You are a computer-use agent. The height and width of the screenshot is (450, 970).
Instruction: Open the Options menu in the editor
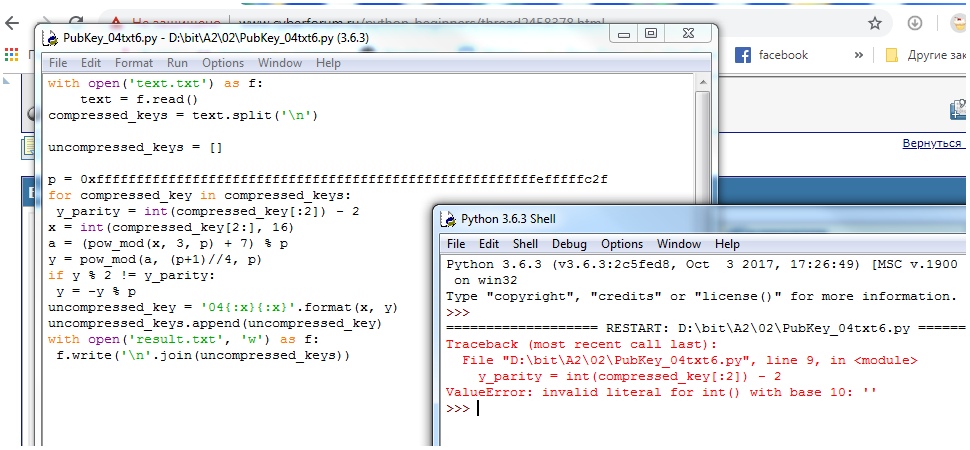coord(222,63)
